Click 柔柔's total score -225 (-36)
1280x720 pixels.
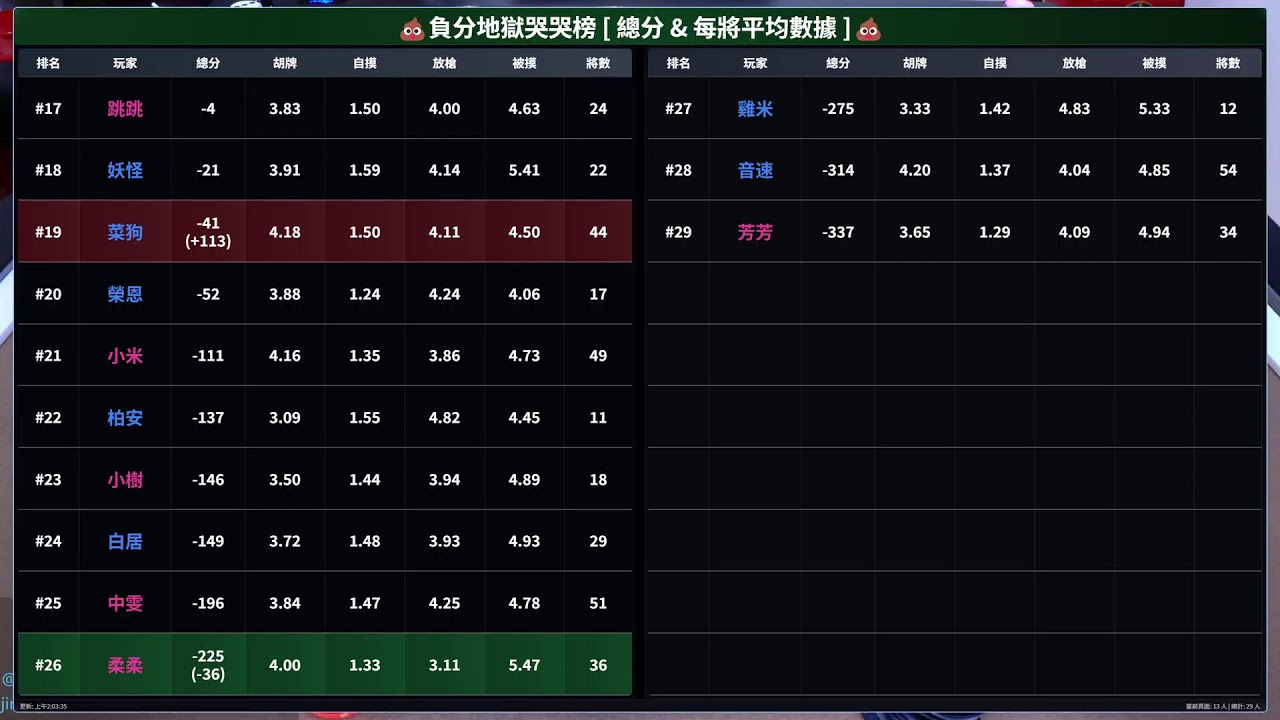208,665
